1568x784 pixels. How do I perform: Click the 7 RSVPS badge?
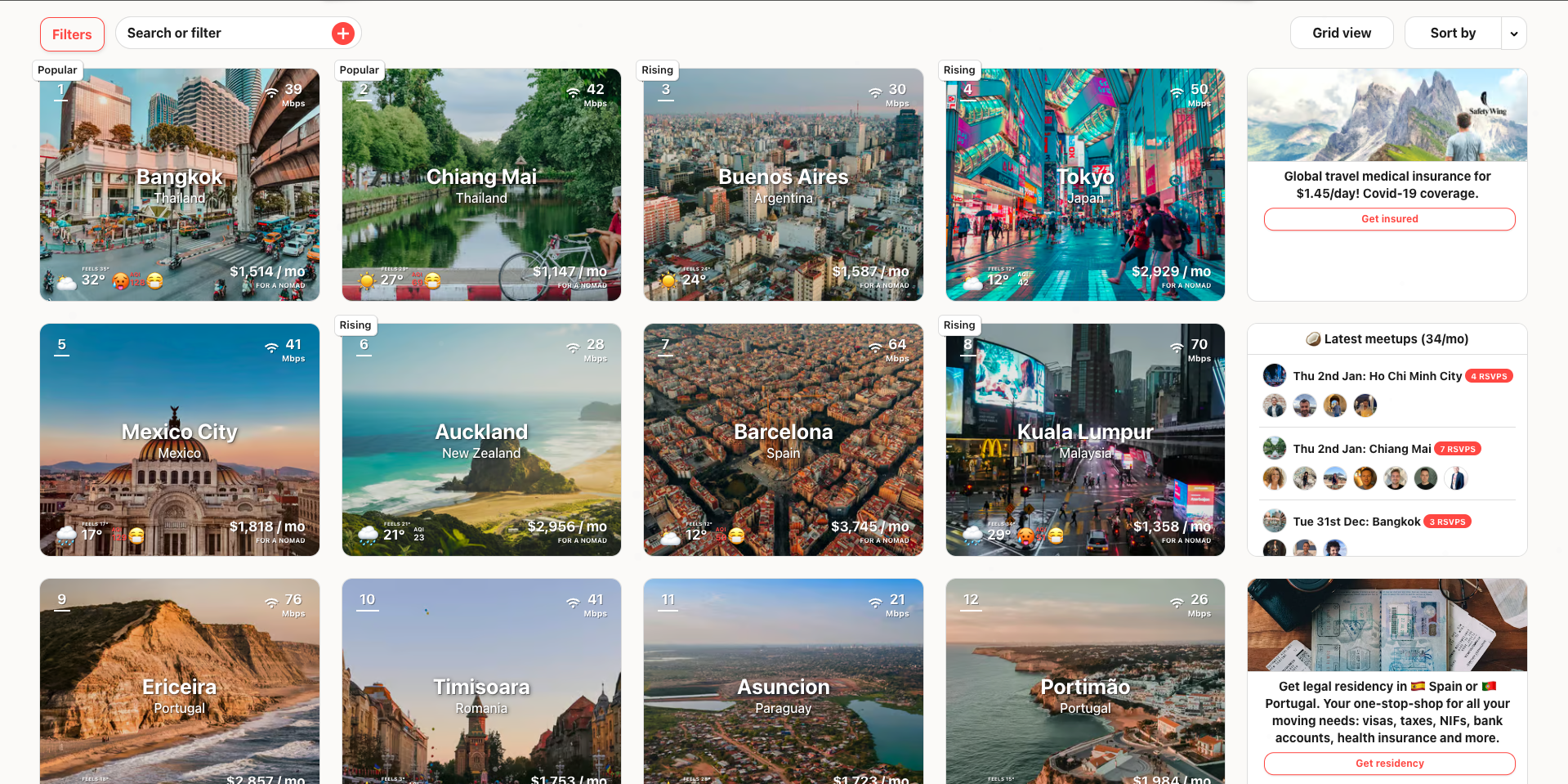(x=1458, y=449)
